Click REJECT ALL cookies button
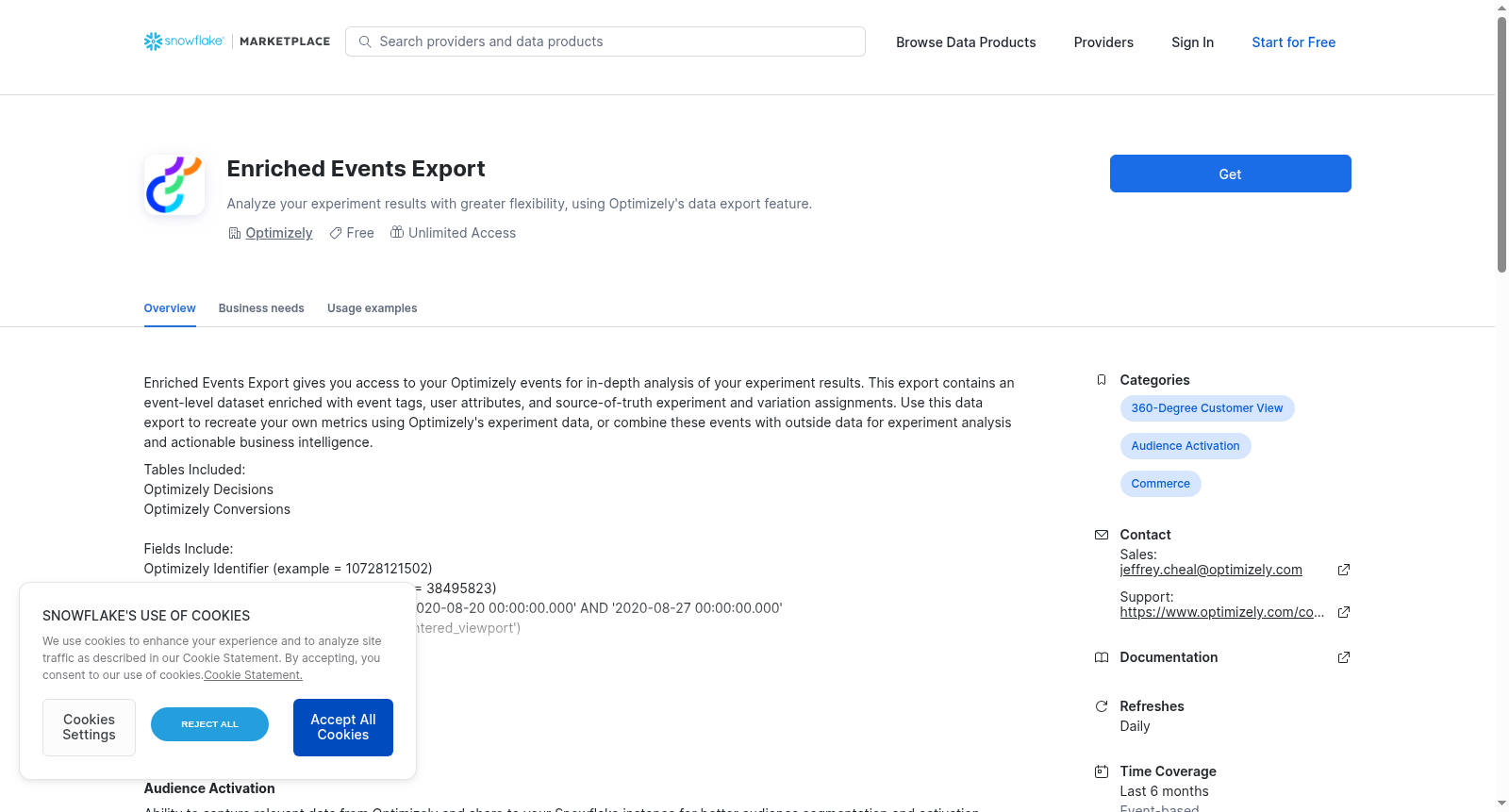The height and width of the screenshot is (812, 1509). [209, 724]
